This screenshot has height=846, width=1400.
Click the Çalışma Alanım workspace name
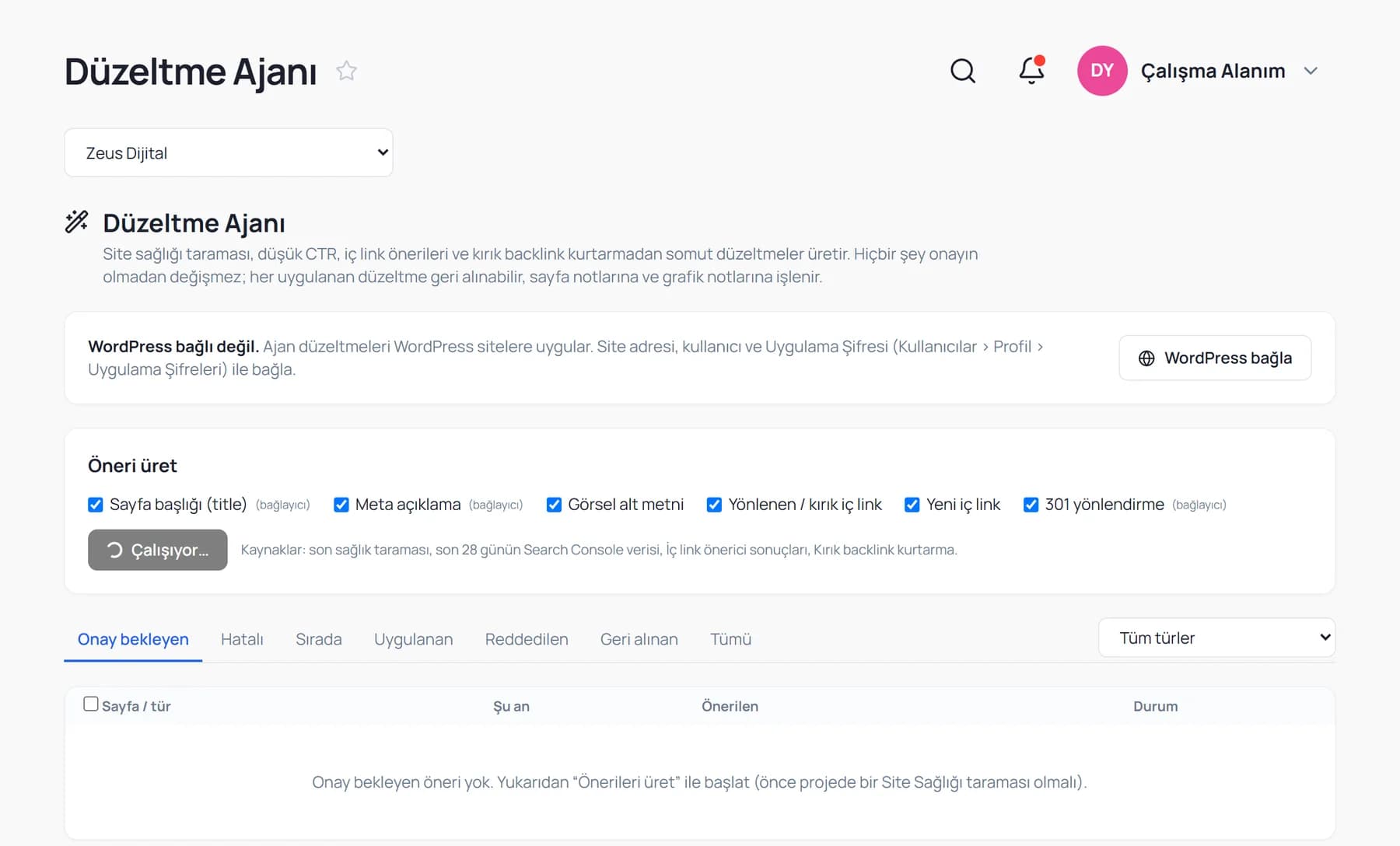(x=1213, y=71)
